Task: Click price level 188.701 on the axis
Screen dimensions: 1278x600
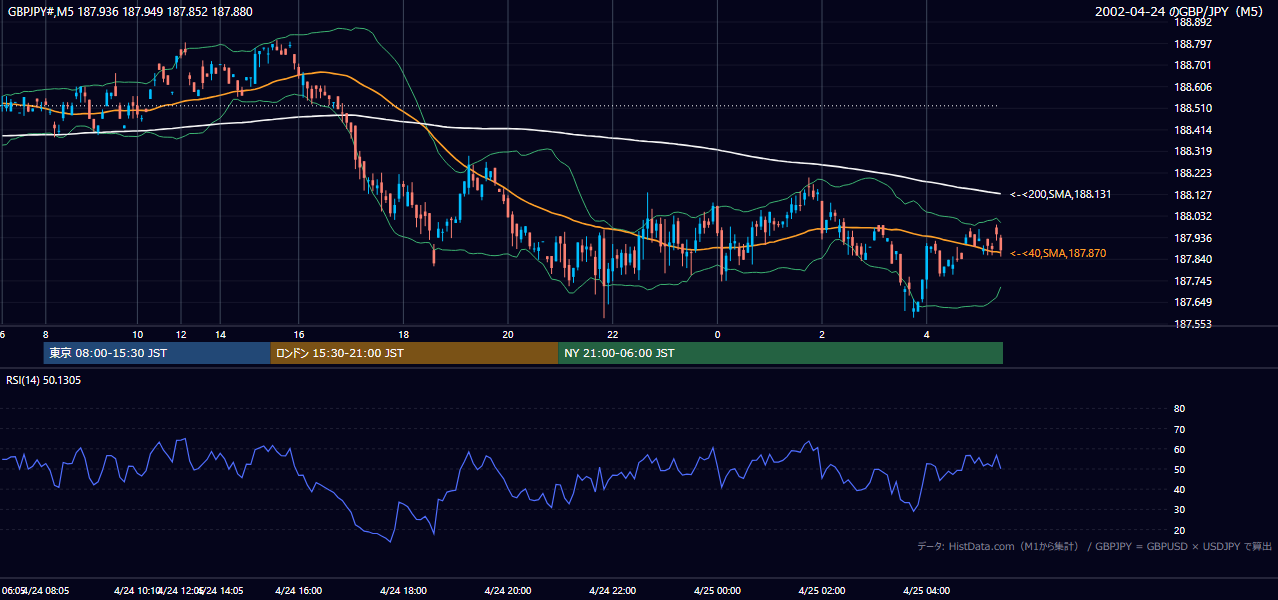Action: click(x=1192, y=66)
